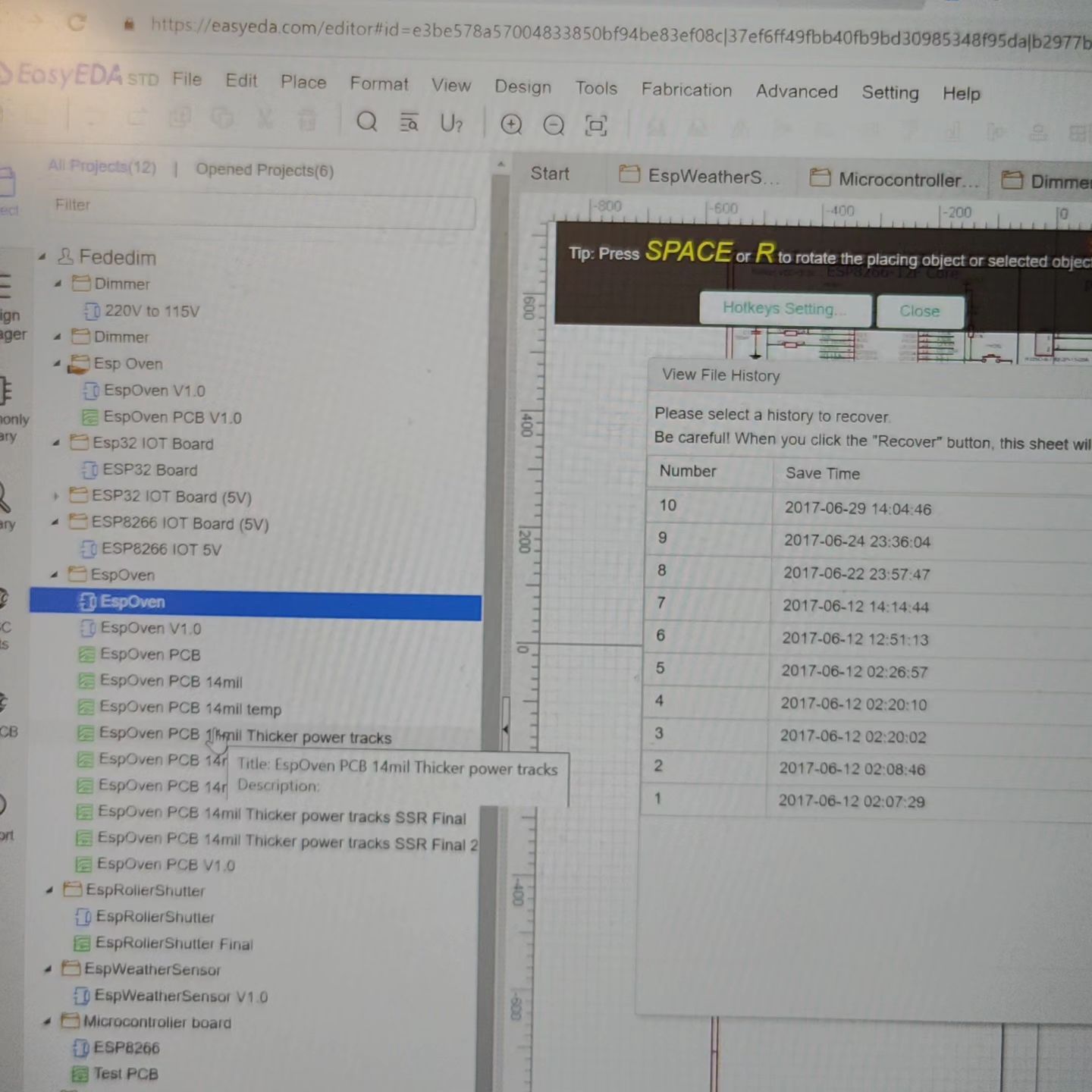Open EspOven PCB 14mil file
This screenshot has width=1092, height=1092.
coord(171,681)
